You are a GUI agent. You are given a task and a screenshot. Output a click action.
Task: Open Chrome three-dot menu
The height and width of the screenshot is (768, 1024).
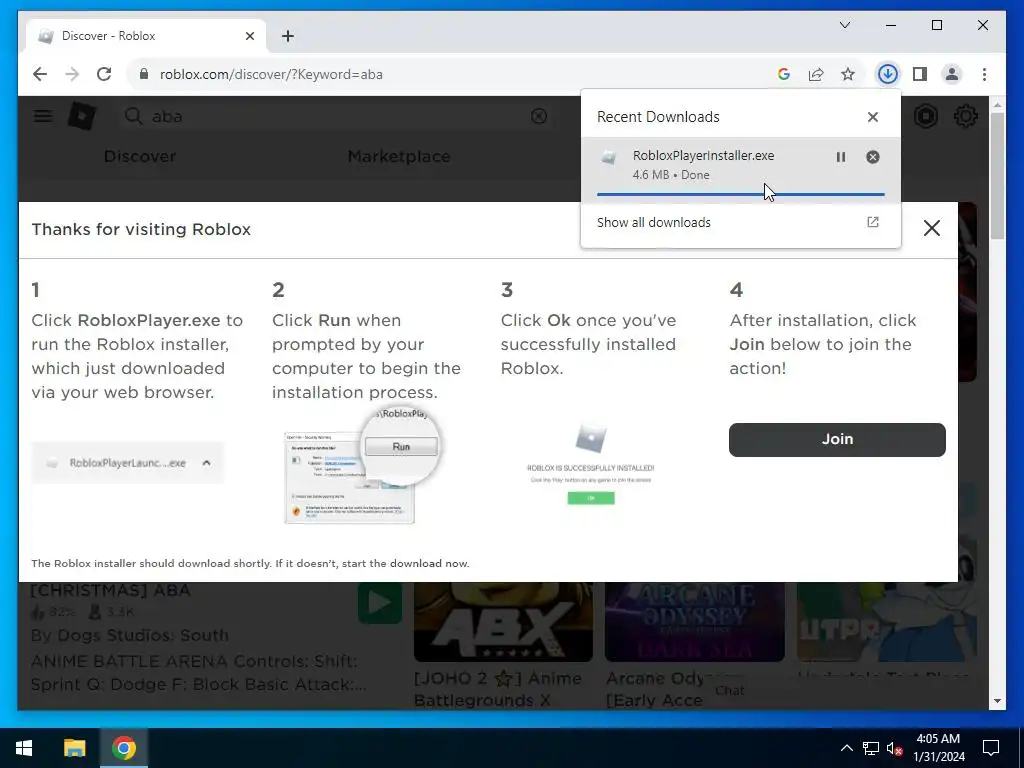tap(984, 74)
